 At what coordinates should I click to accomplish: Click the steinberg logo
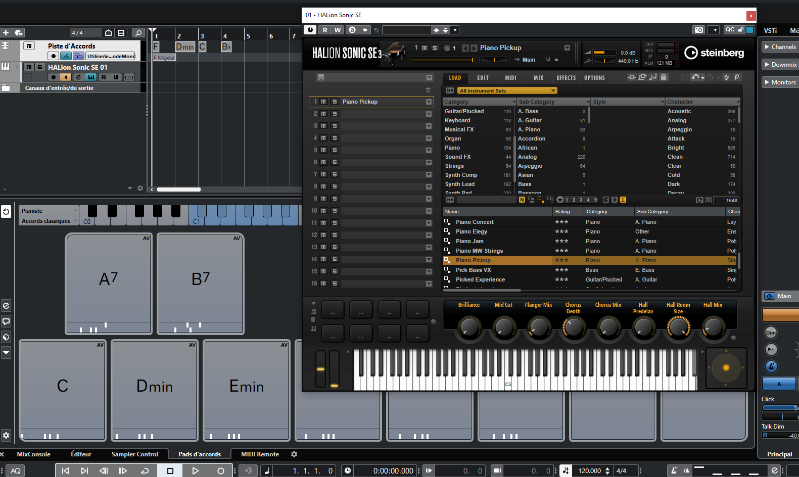[714, 52]
